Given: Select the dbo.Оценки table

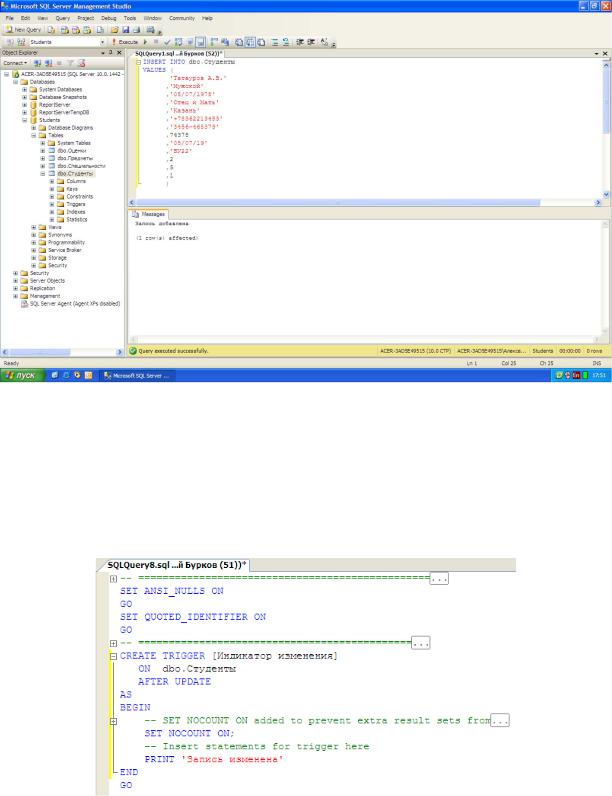Looking at the screenshot, I should click(72, 151).
